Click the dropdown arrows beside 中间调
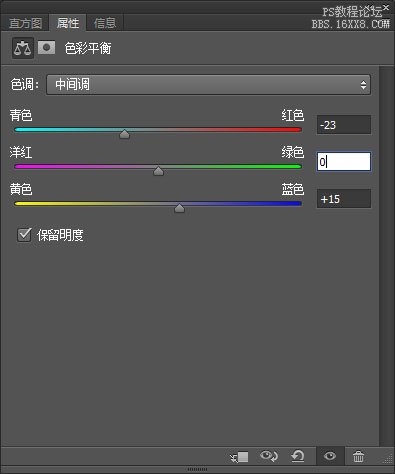This screenshot has height=474, width=395. (363, 85)
